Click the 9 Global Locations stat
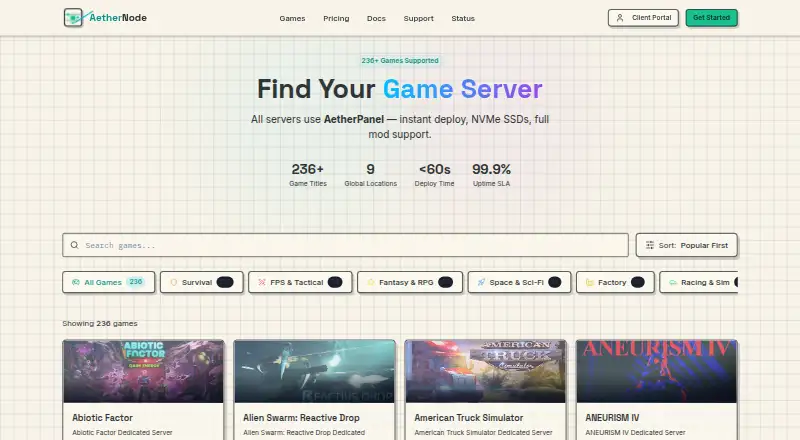Viewport: 800px width, 440px height. point(370,175)
